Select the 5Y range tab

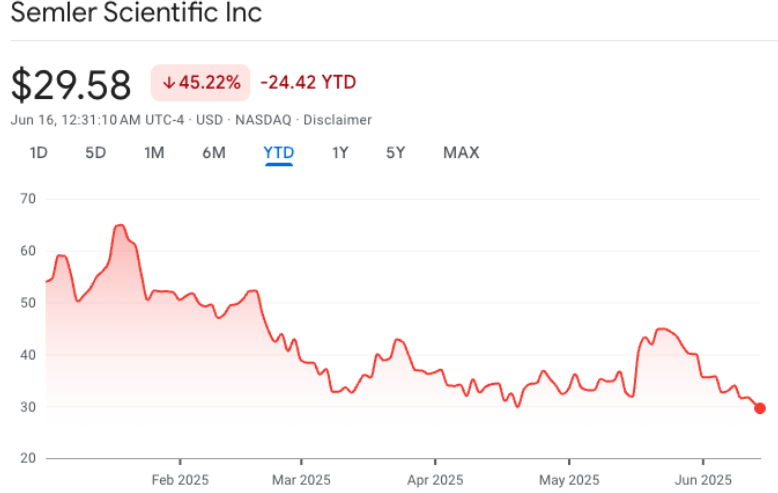click(x=396, y=153)
